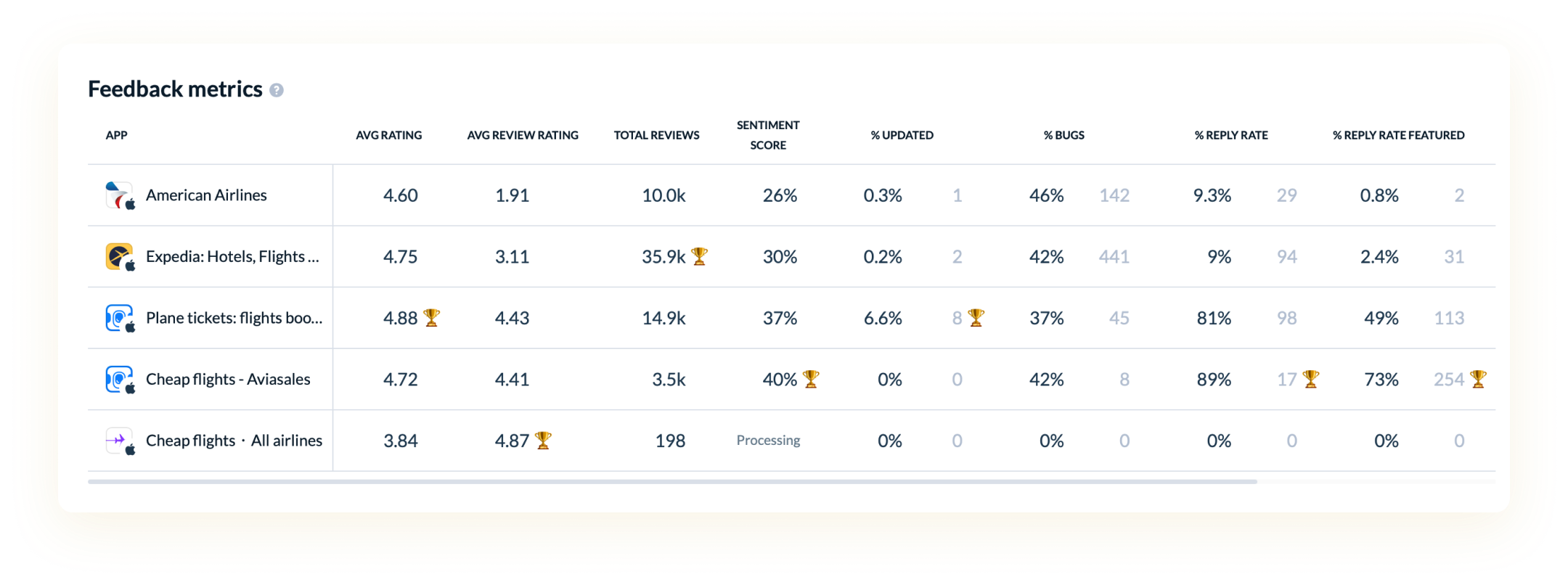Open the American Airlines app row
This screenshot has height=585, width=1568.
pos(207,195)
